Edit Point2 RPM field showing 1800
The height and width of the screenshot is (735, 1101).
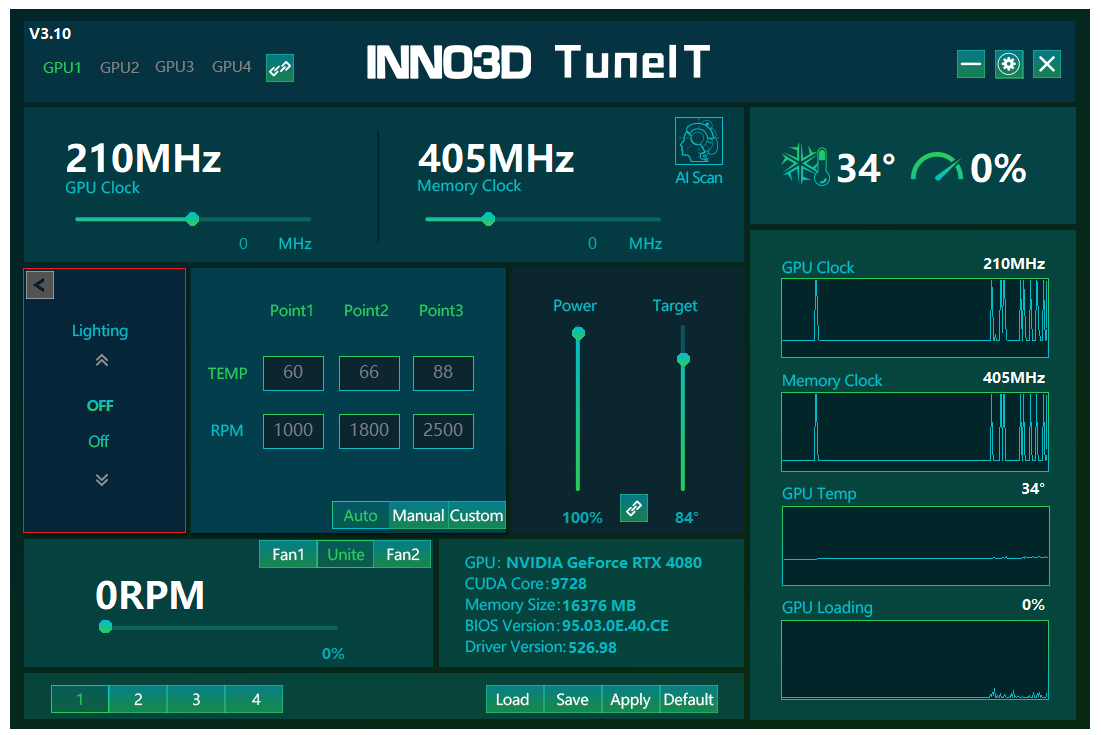click(x=369, y=430)
